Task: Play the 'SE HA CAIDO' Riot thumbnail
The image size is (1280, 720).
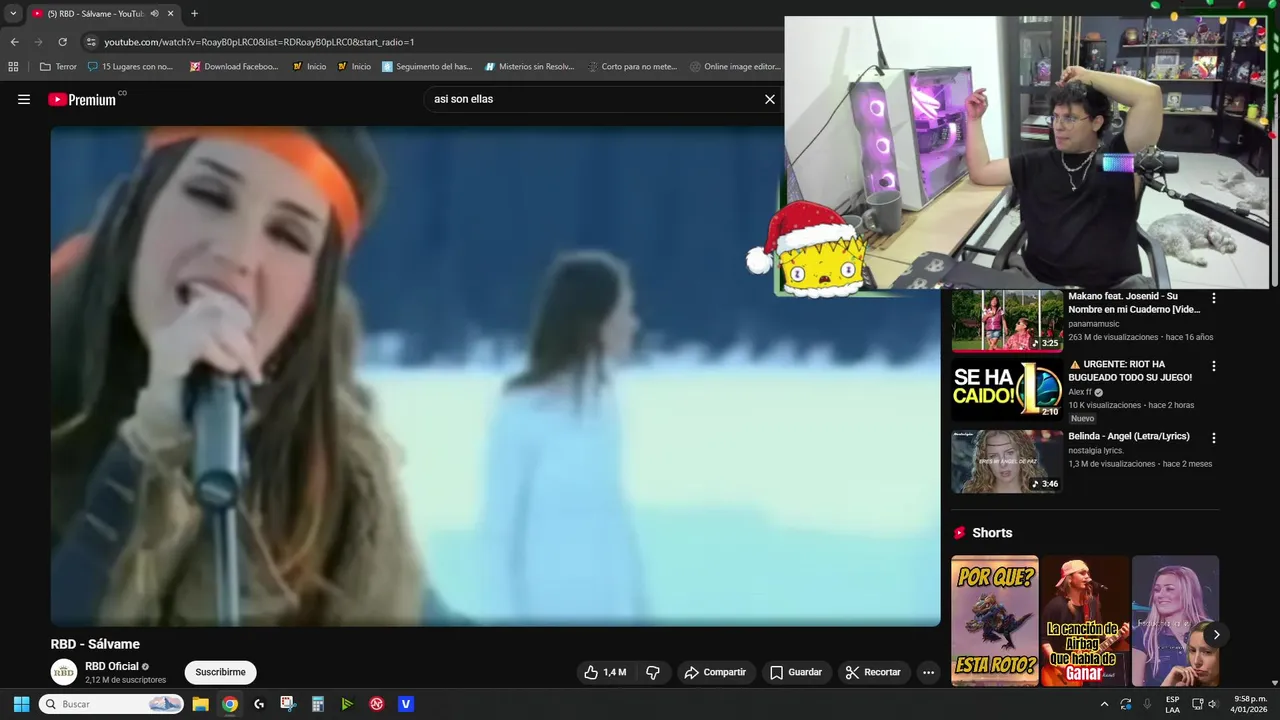Action: [x=1007, y=390]
